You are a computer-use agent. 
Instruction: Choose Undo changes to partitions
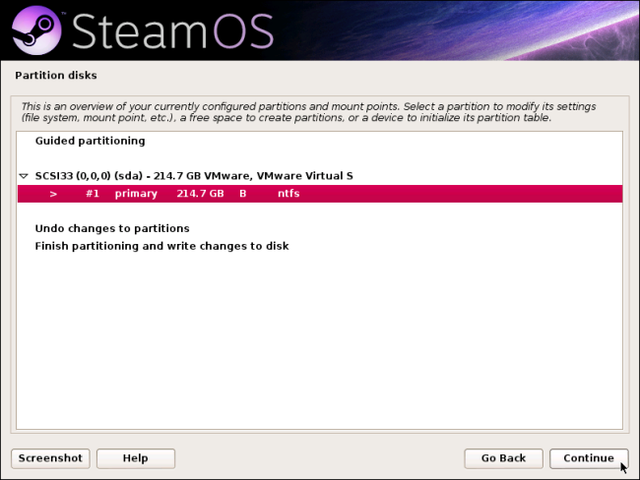coord(112,228)
